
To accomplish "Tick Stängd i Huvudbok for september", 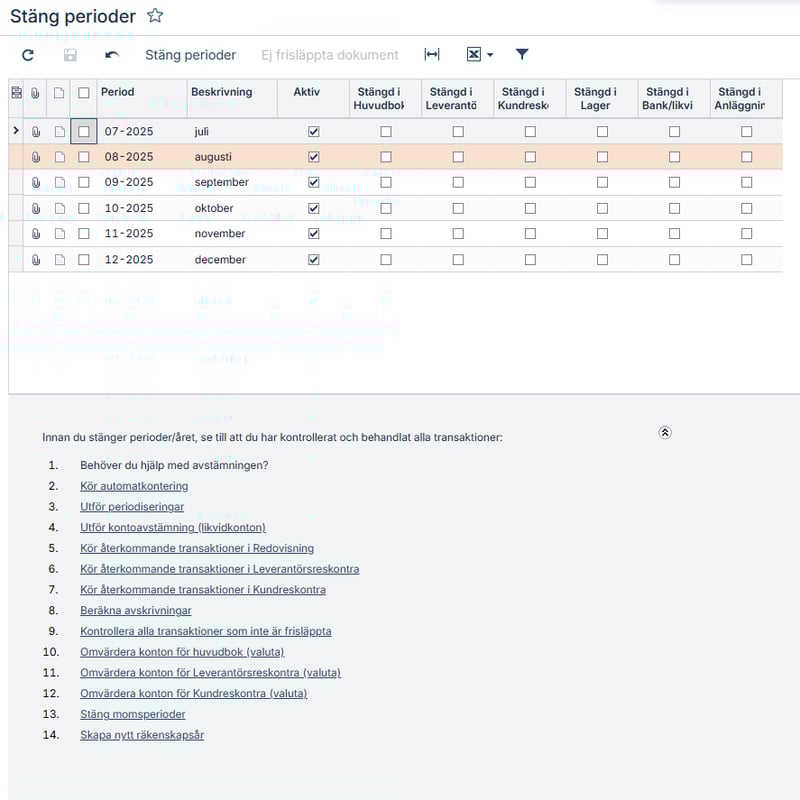I will pyautogui.click(x=386, y=182).
